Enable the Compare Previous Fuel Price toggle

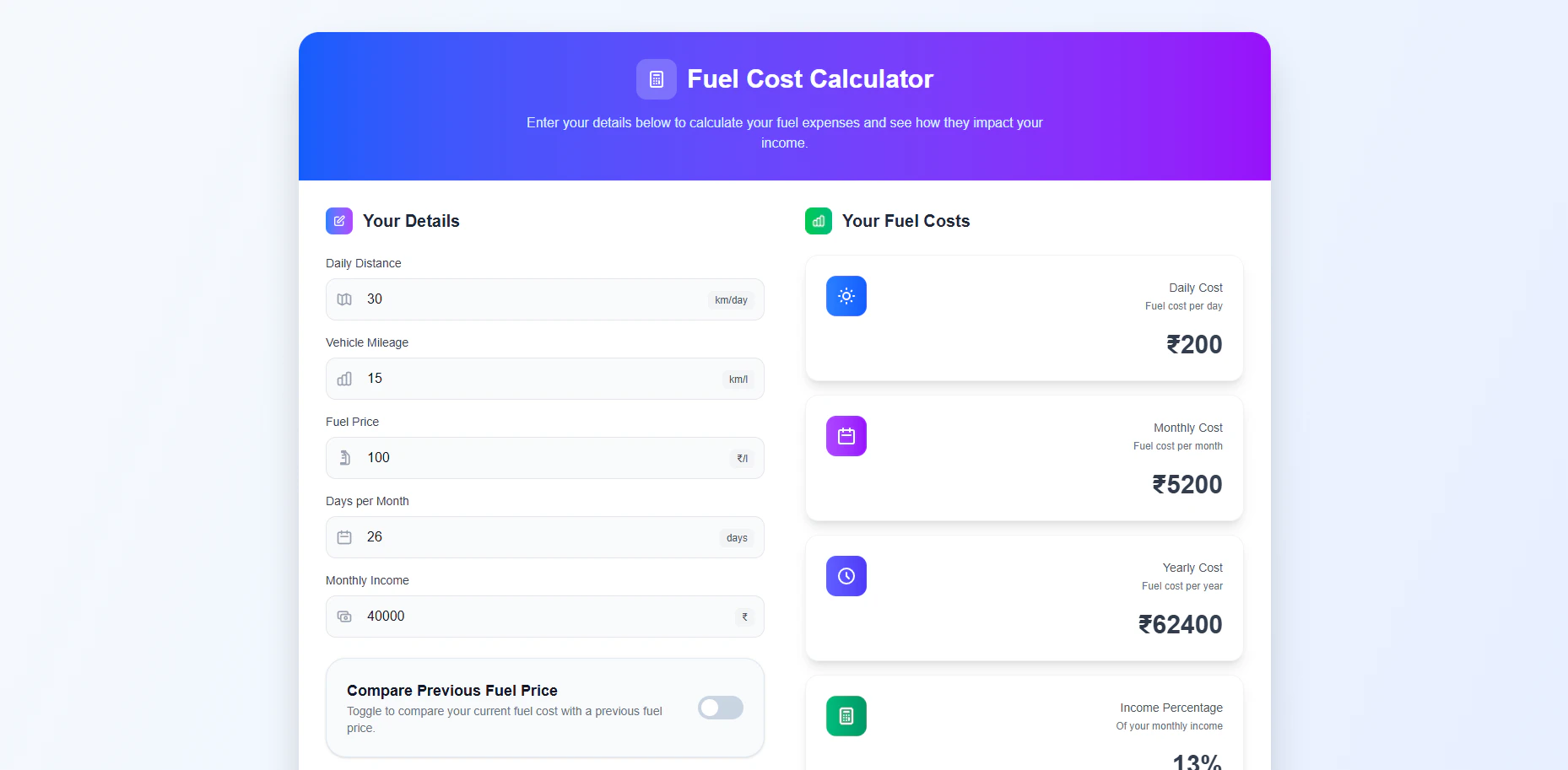click(720, 708)
